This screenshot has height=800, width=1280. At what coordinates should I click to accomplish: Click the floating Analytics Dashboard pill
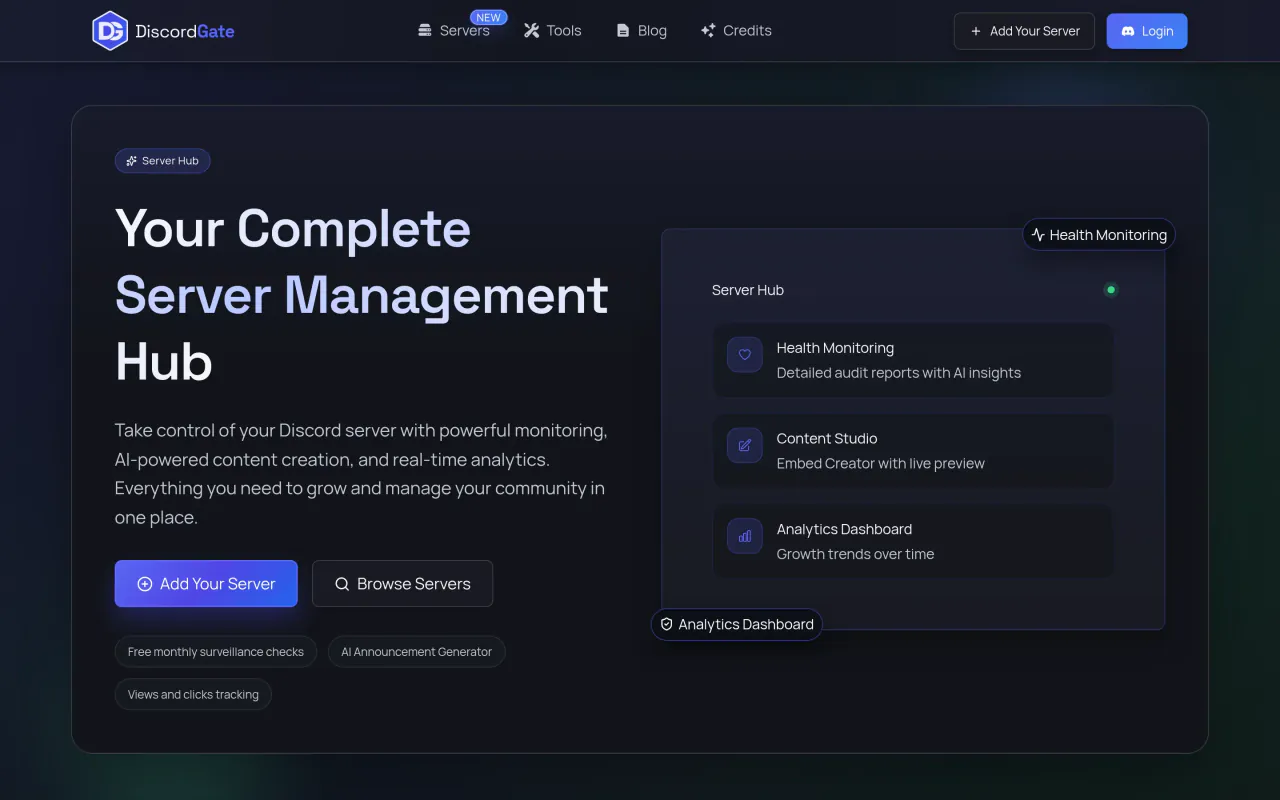737,624
